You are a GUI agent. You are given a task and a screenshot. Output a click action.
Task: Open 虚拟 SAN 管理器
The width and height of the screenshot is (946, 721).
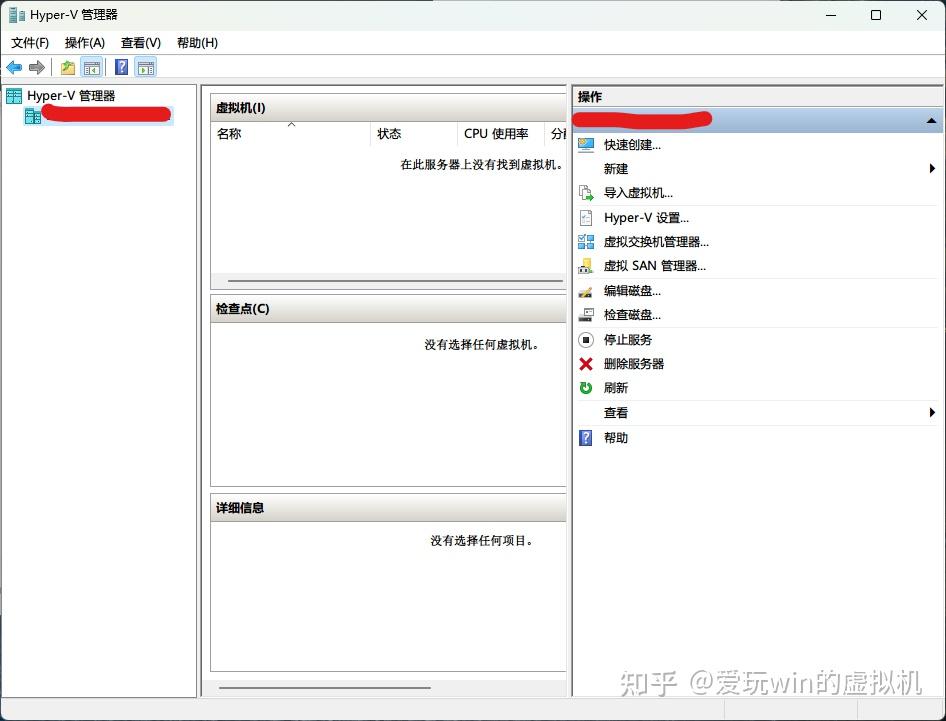653,266
